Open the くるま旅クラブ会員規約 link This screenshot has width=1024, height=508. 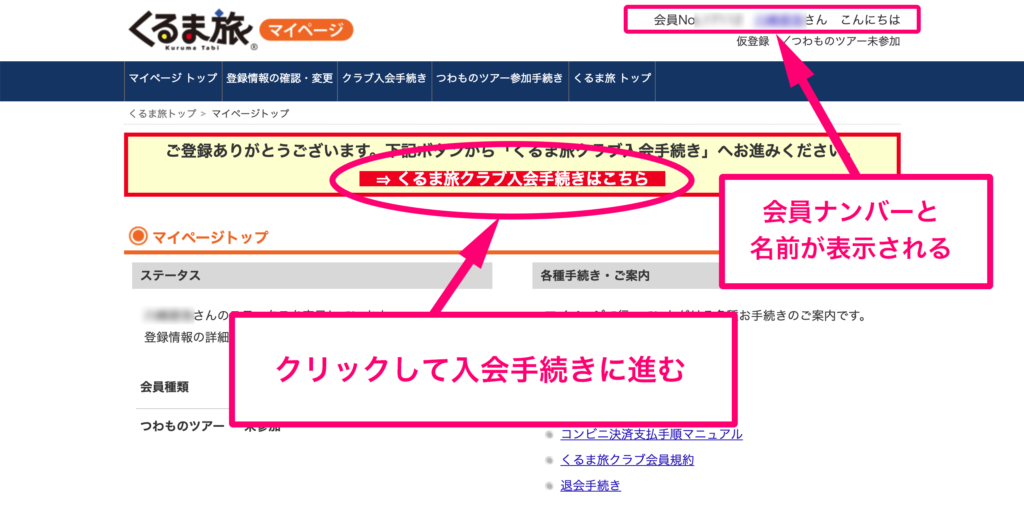[x=627, y=460]
